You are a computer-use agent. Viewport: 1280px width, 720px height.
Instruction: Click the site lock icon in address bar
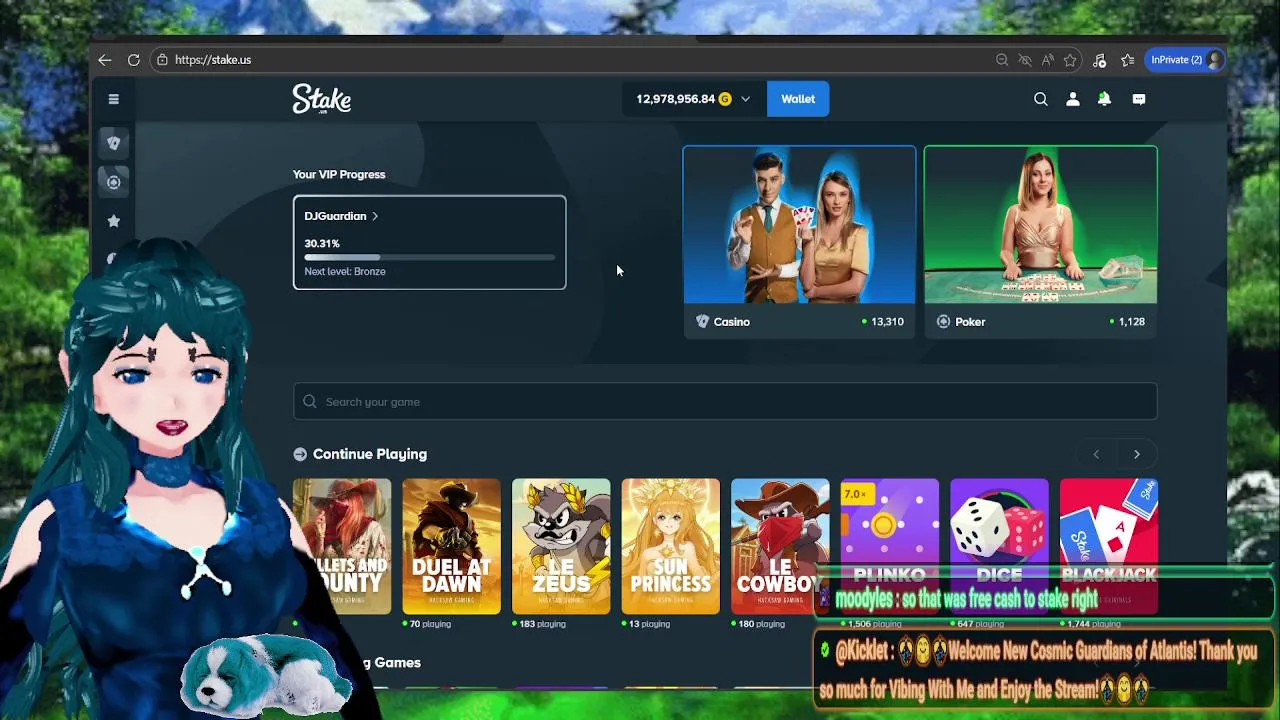pyautogui.click(x=162, y=60)
